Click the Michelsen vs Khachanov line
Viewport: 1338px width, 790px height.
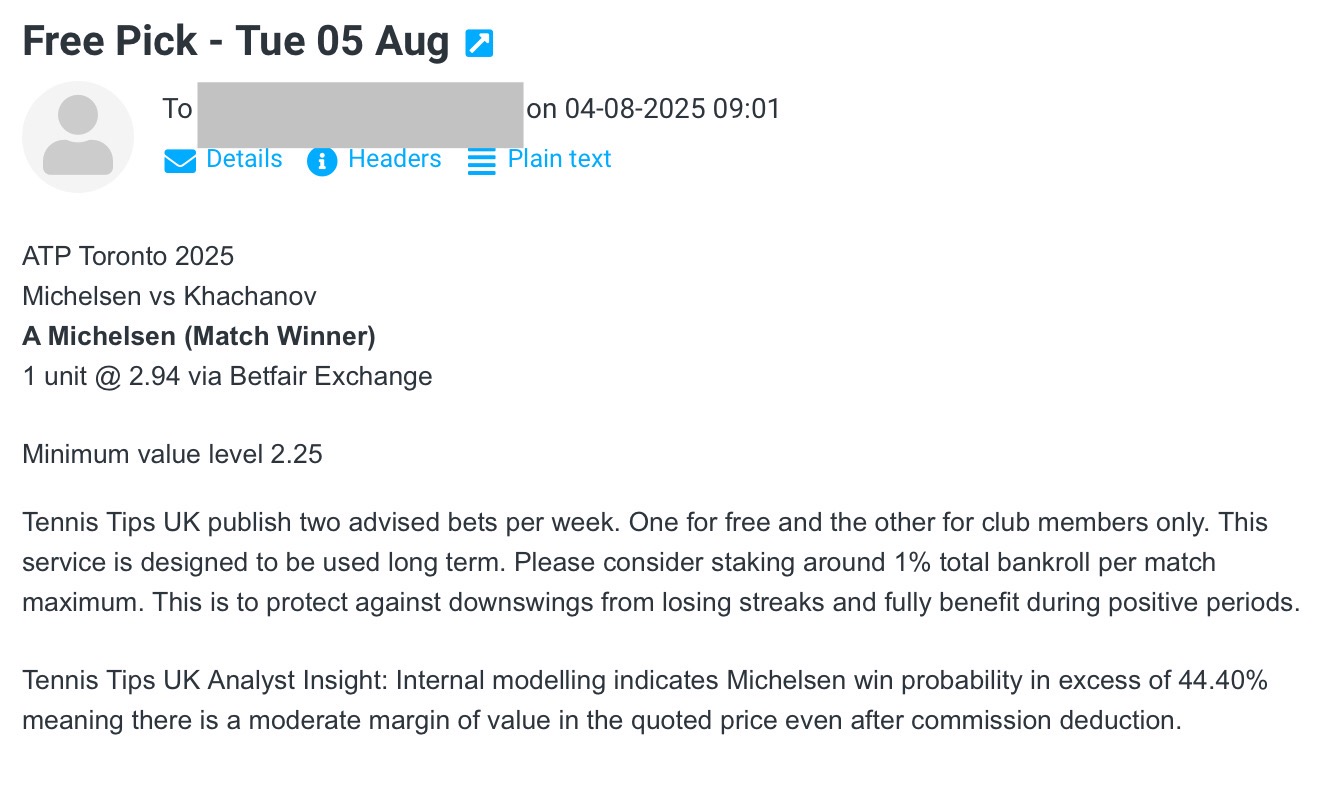point(169,296)
